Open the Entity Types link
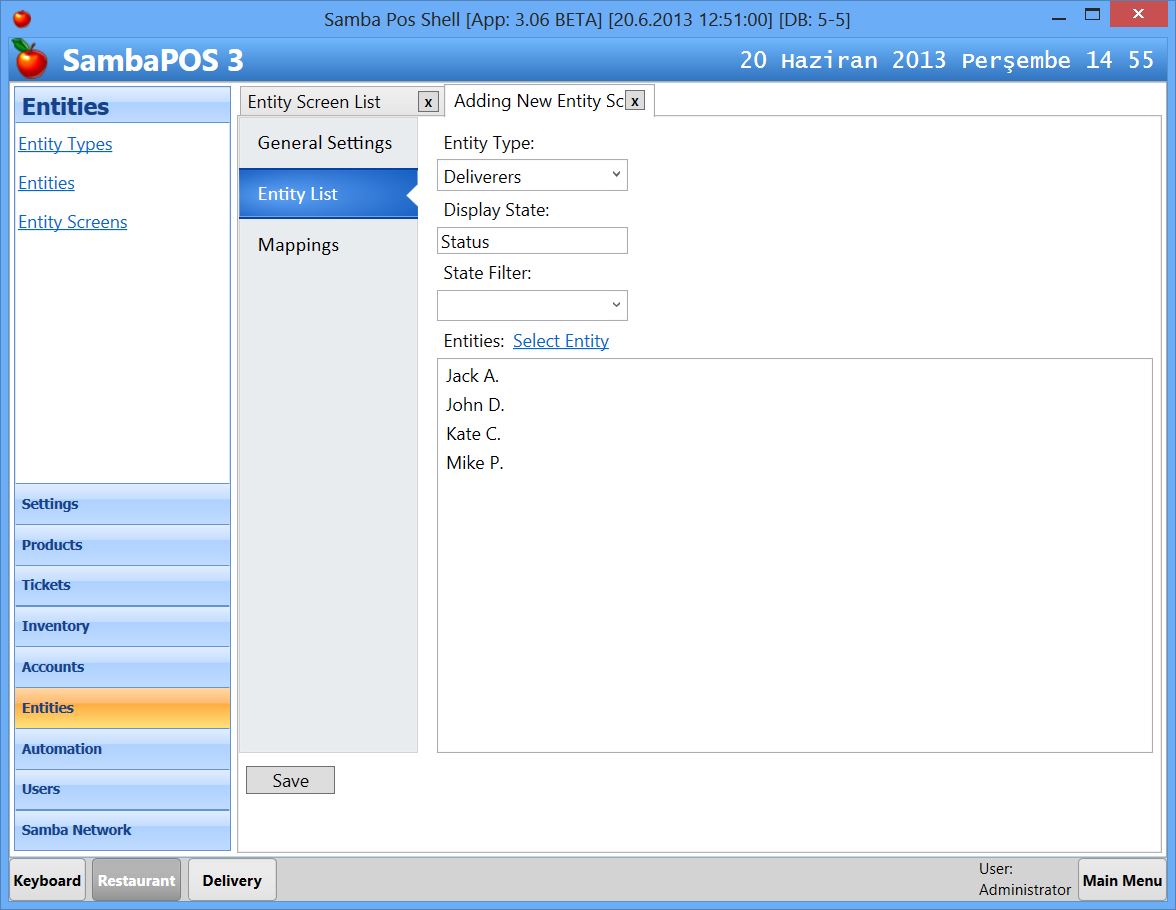 coord(65,144)
